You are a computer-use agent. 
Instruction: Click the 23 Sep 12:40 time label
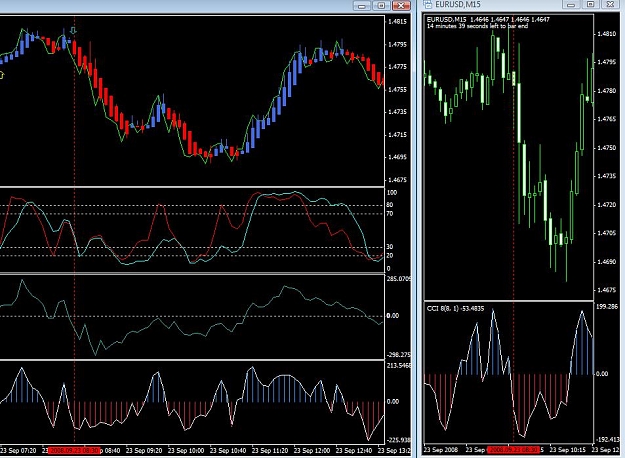[x=354, y=451]
